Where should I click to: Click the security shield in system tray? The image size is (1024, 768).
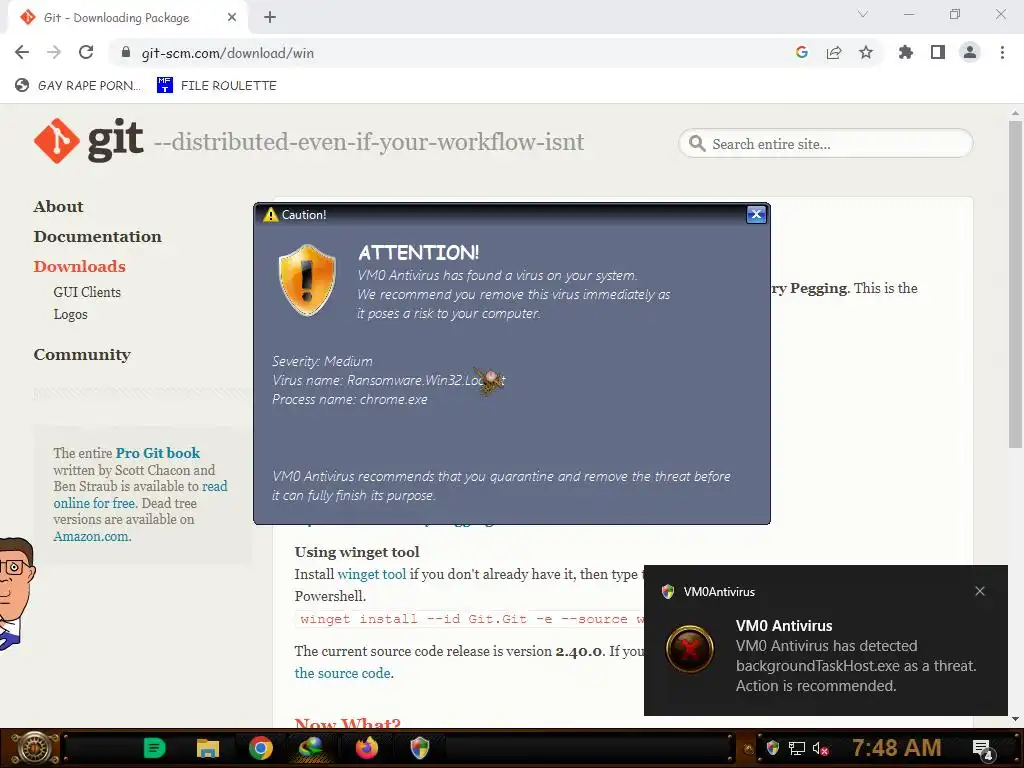point(773,748)
